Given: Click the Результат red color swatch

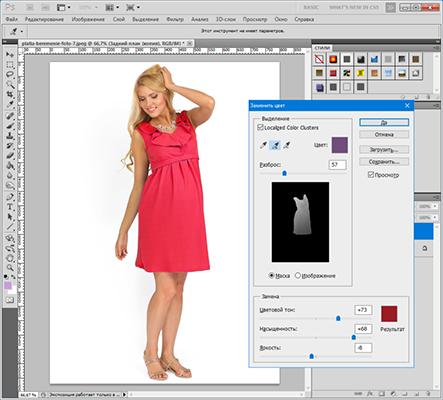Looking at the screenshot, I should (389, 314).
